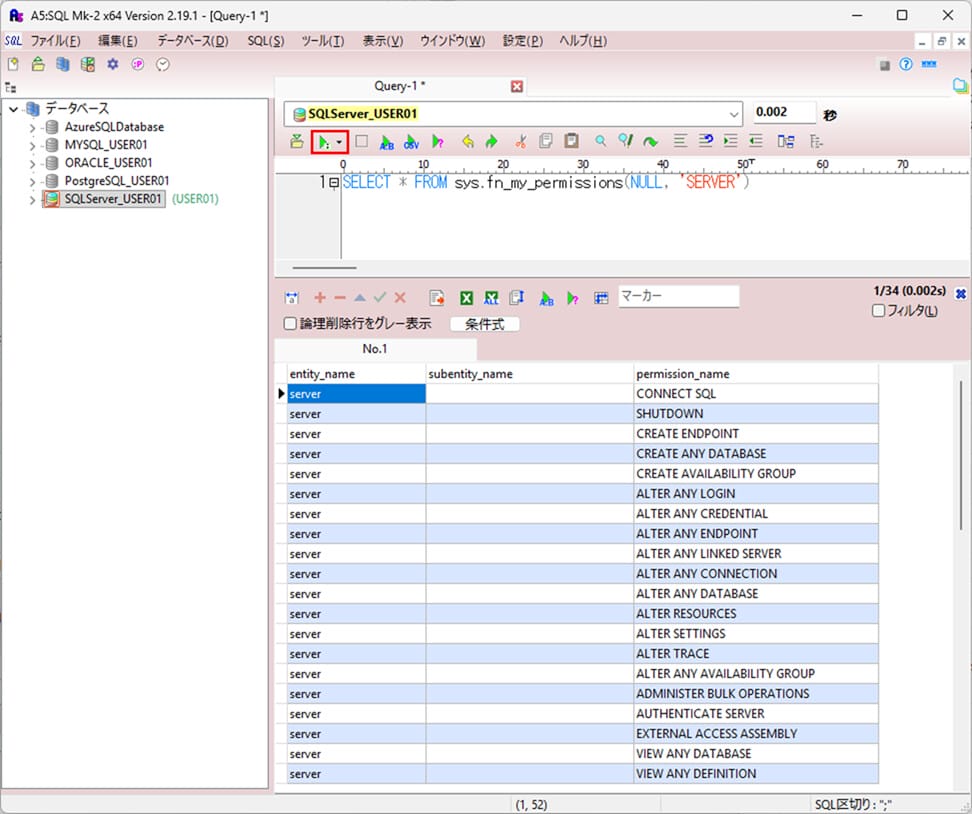Toggle 論理削除行をグレー表示 checkbox
Viewport: 972px width, 814px height.
point(291,324)
